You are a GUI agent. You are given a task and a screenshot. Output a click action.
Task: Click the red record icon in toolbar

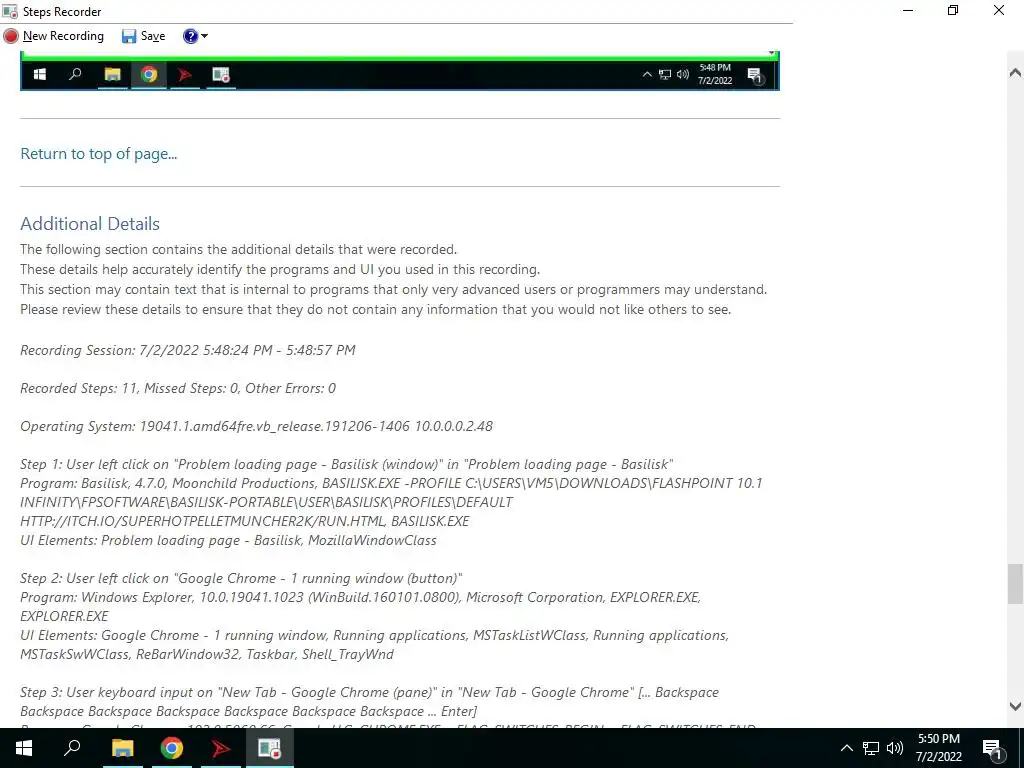(10, 36)
